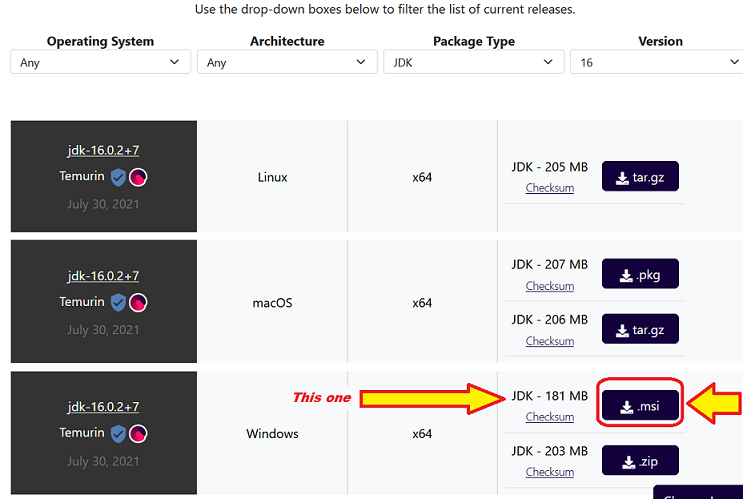Click the Temurin shield badge in the Linux row

pyautogui.click(x=118, y=178)
